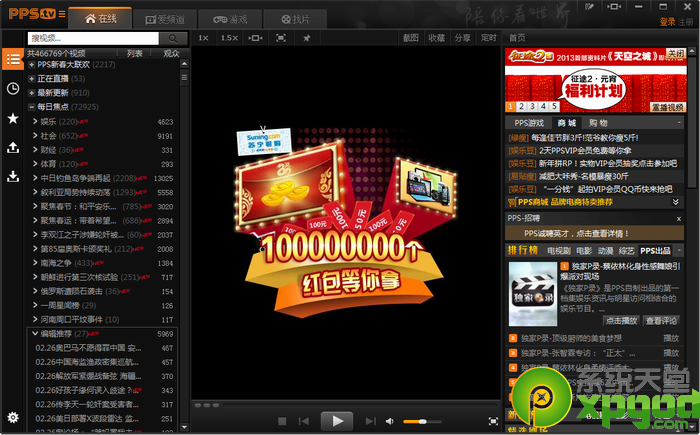Expand the 南海之争 subcategory
This screenshot has width=700, height=435.
click(x=35, y=263)
